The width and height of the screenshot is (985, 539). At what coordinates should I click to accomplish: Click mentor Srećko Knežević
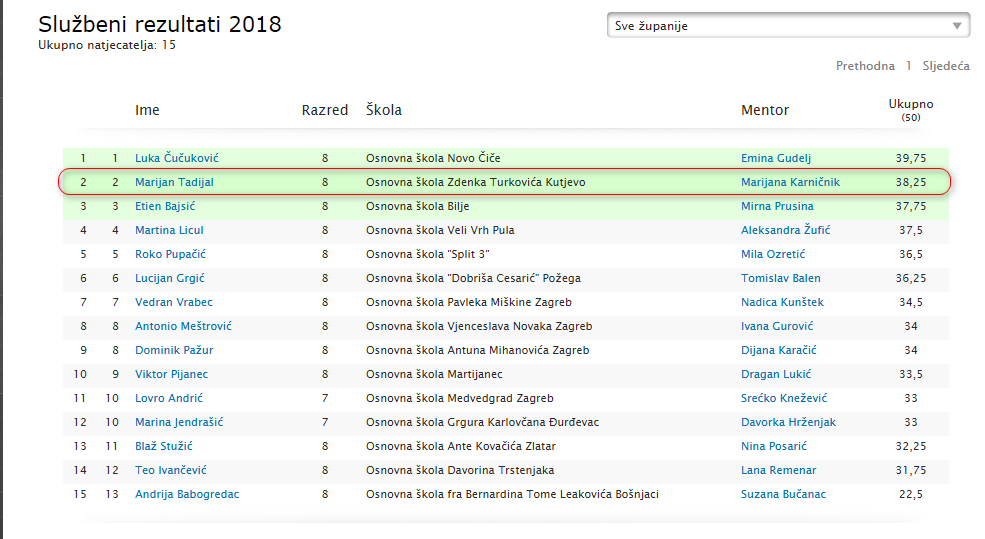click(x=784, y=398)
